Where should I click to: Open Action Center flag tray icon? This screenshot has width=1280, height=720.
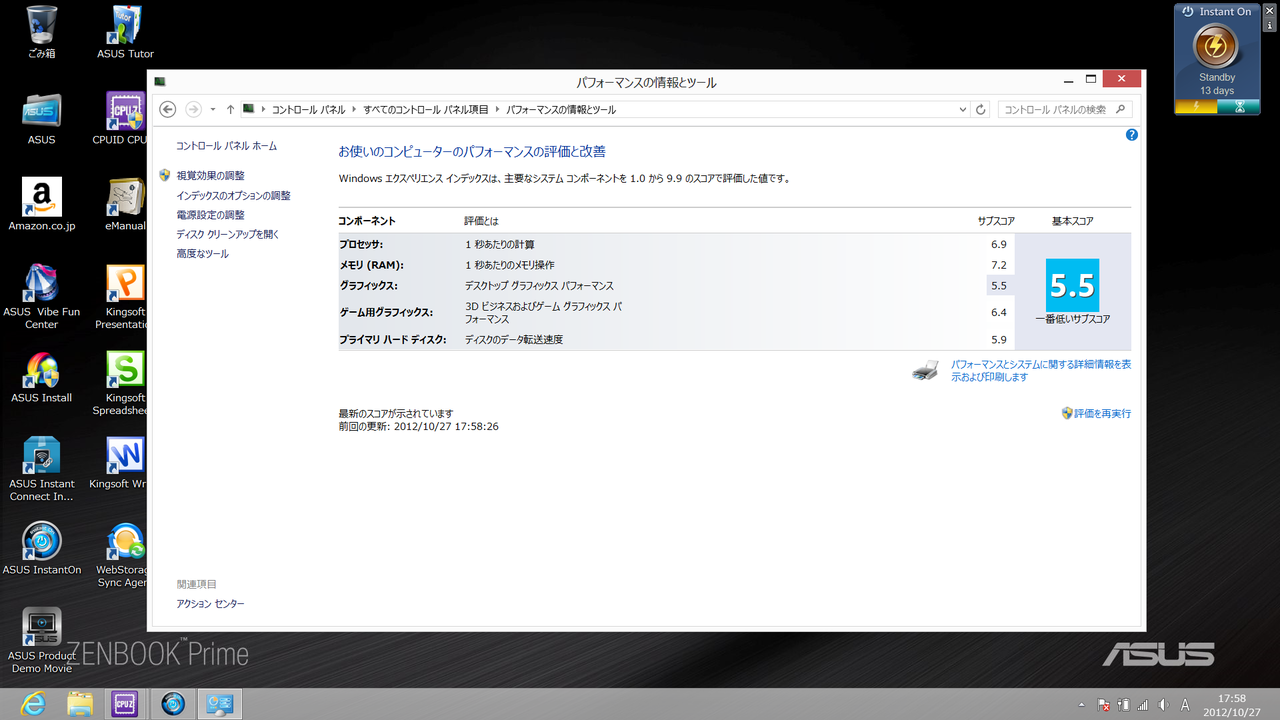(x=1104, y=705)
